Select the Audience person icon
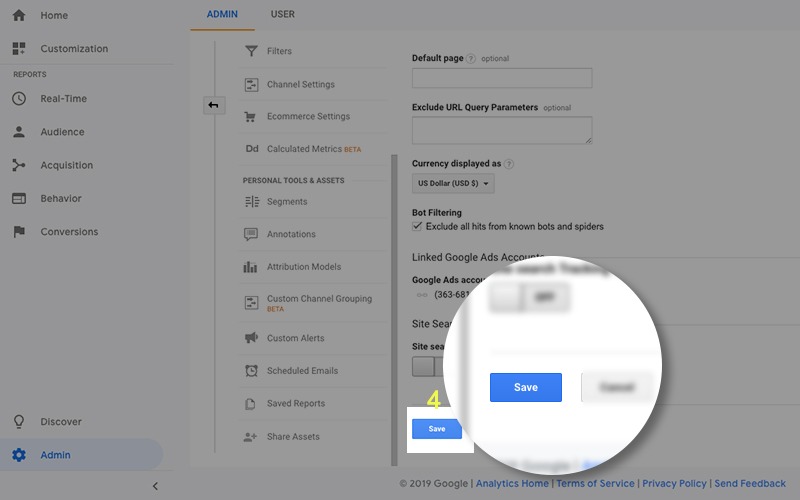Viewport: 800px width, 500px height. [19, 132]
